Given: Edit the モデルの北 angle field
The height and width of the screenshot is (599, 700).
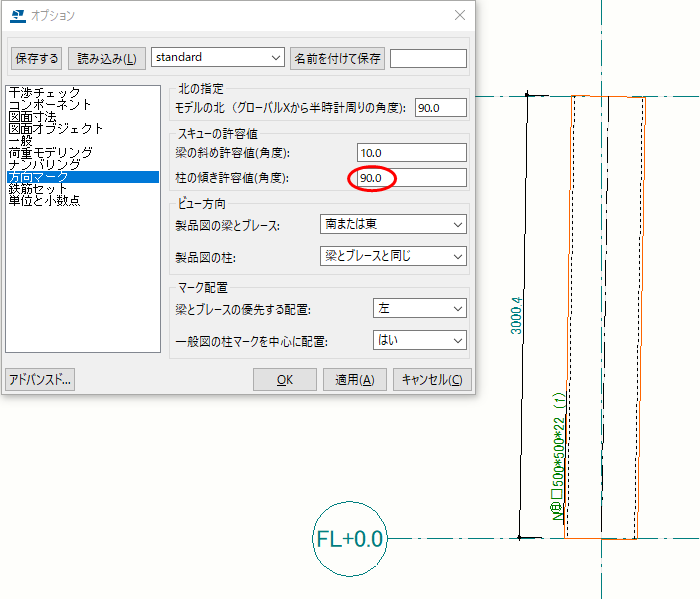Looking at the screenshot, I should pos(441,108).
